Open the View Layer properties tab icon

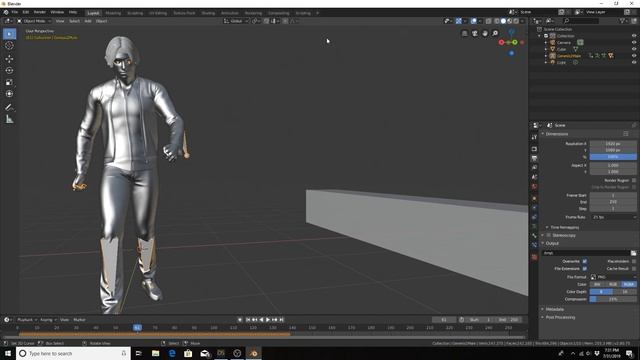534,167
